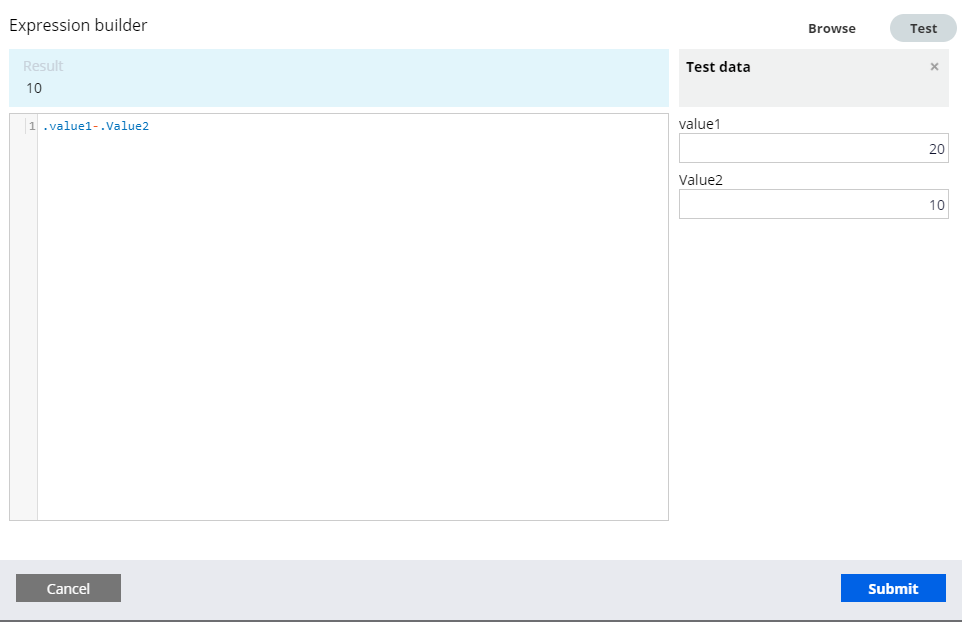Click the value1 field label
This screenshot has width=962, height=622.
[698, 123]
